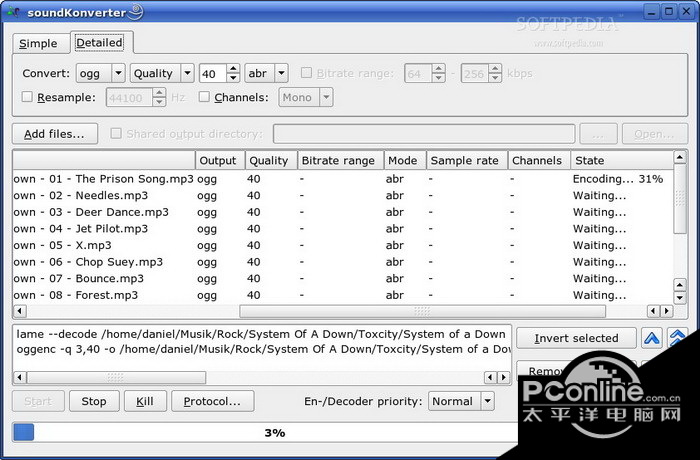This screenshot has height=460, width=700.
Task: Click the Mode column header
Action: (405, 161)
